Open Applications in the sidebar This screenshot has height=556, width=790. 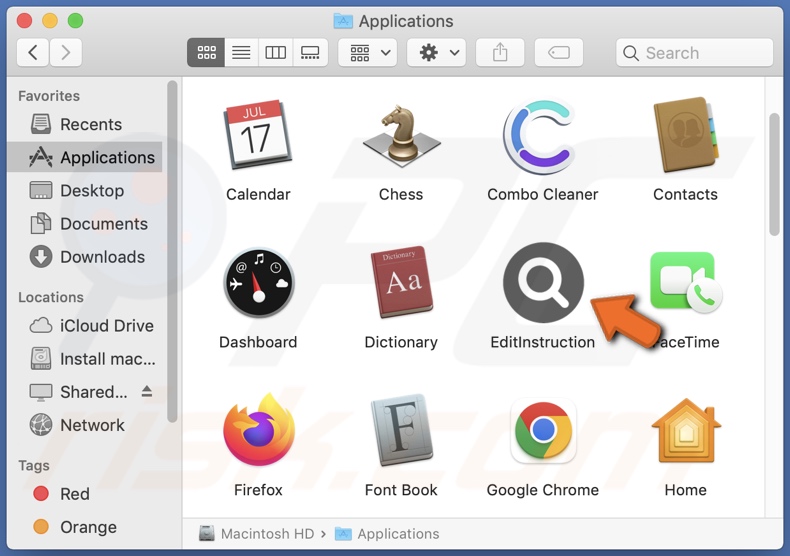pos(85,157)
